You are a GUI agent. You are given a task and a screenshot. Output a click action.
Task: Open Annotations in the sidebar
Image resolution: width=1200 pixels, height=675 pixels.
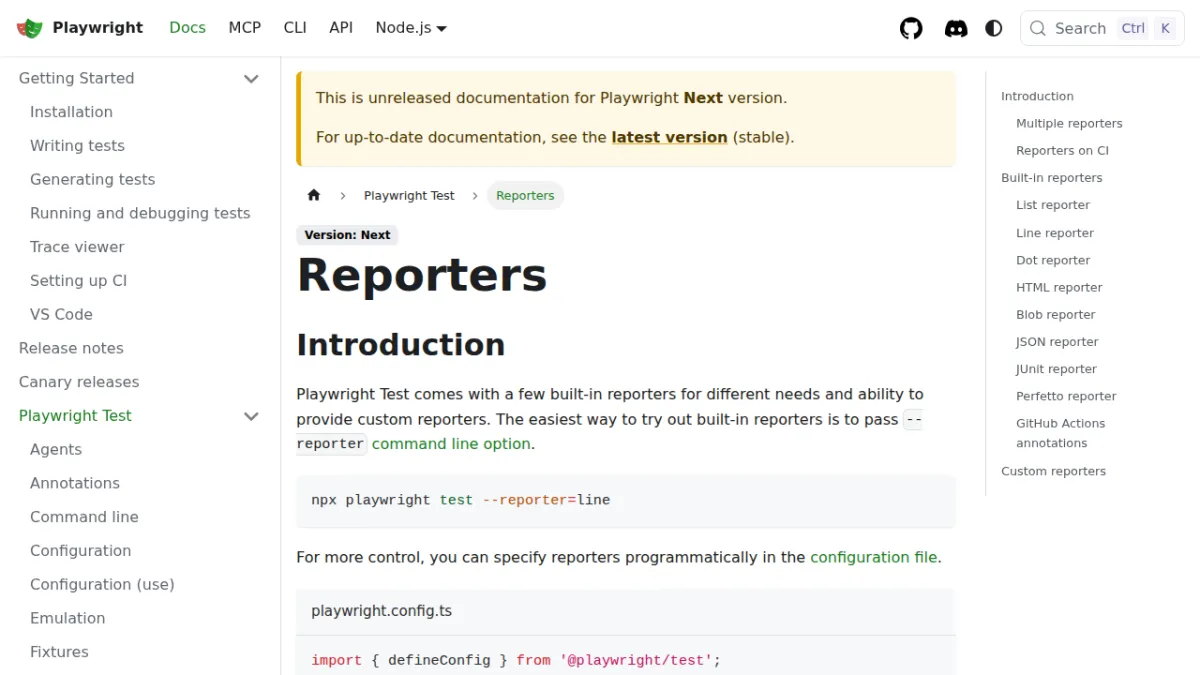75,483
